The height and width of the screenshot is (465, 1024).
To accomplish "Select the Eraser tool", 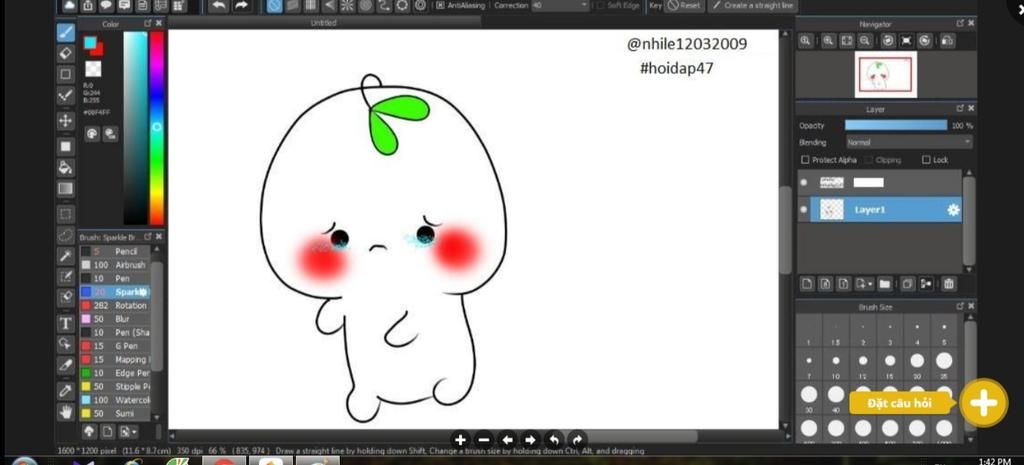I will (65, 53).
